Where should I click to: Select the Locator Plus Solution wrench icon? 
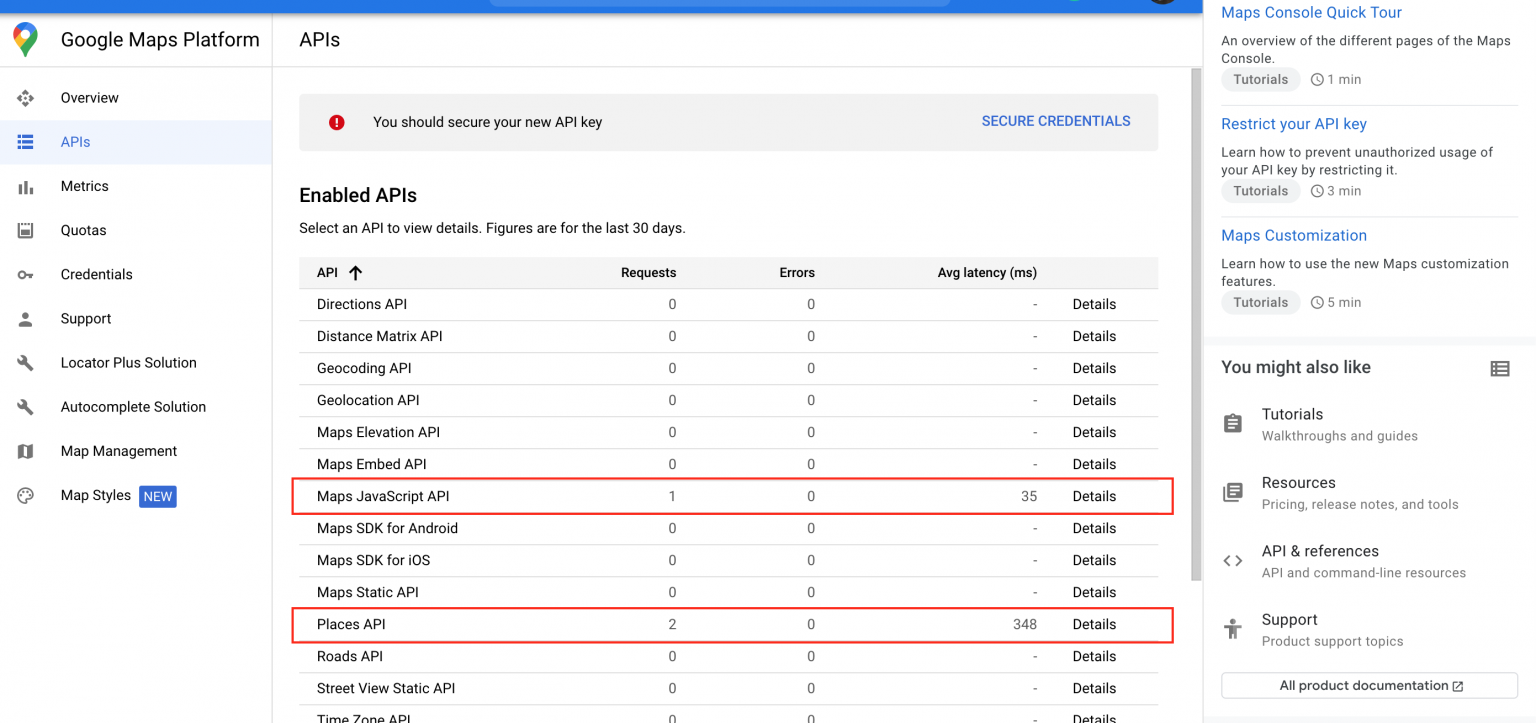[x=25, y=362]
